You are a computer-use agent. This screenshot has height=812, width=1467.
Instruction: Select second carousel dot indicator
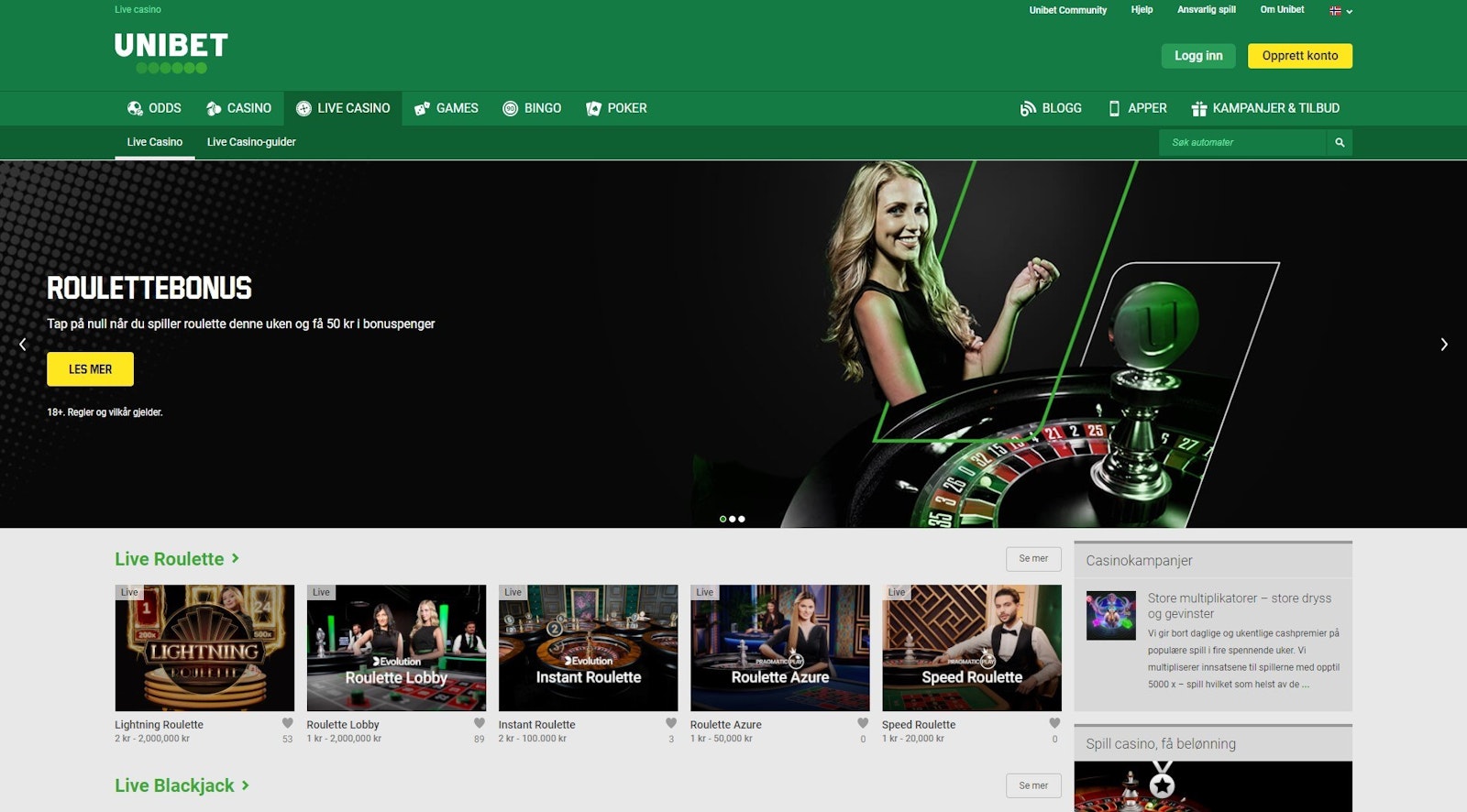732,519
